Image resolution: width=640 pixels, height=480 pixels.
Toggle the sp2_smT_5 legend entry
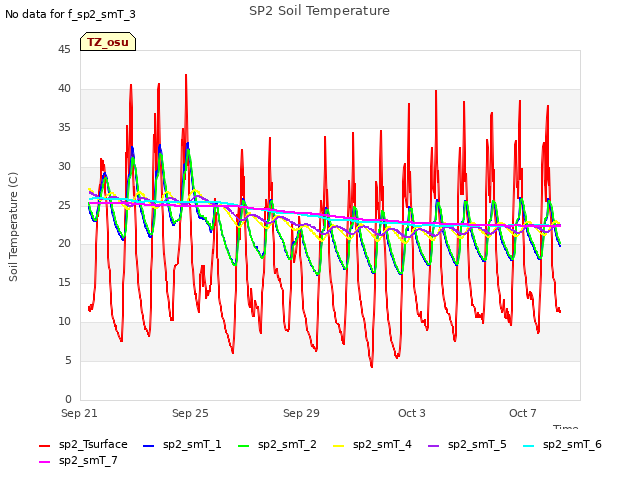[x=467, y=444]
